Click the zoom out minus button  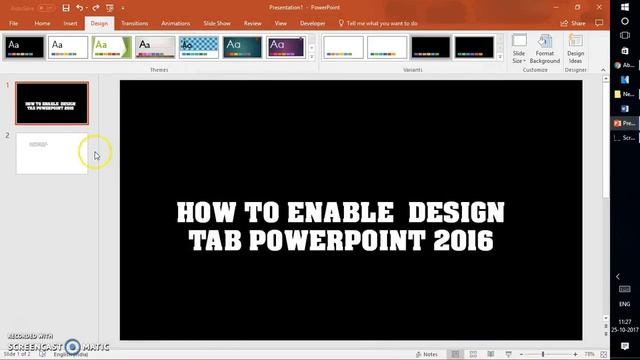click(521, 354)
